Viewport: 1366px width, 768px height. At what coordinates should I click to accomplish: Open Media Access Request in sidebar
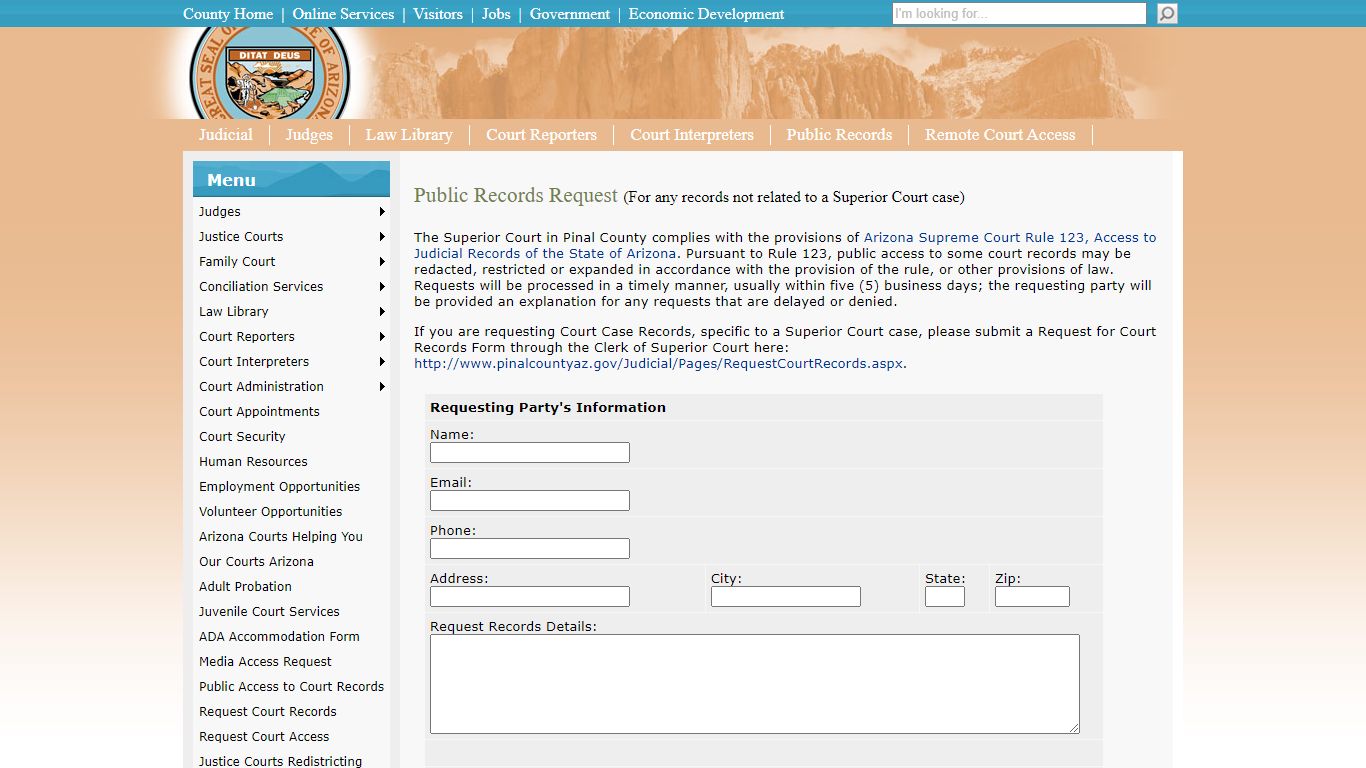click(265, 662)
